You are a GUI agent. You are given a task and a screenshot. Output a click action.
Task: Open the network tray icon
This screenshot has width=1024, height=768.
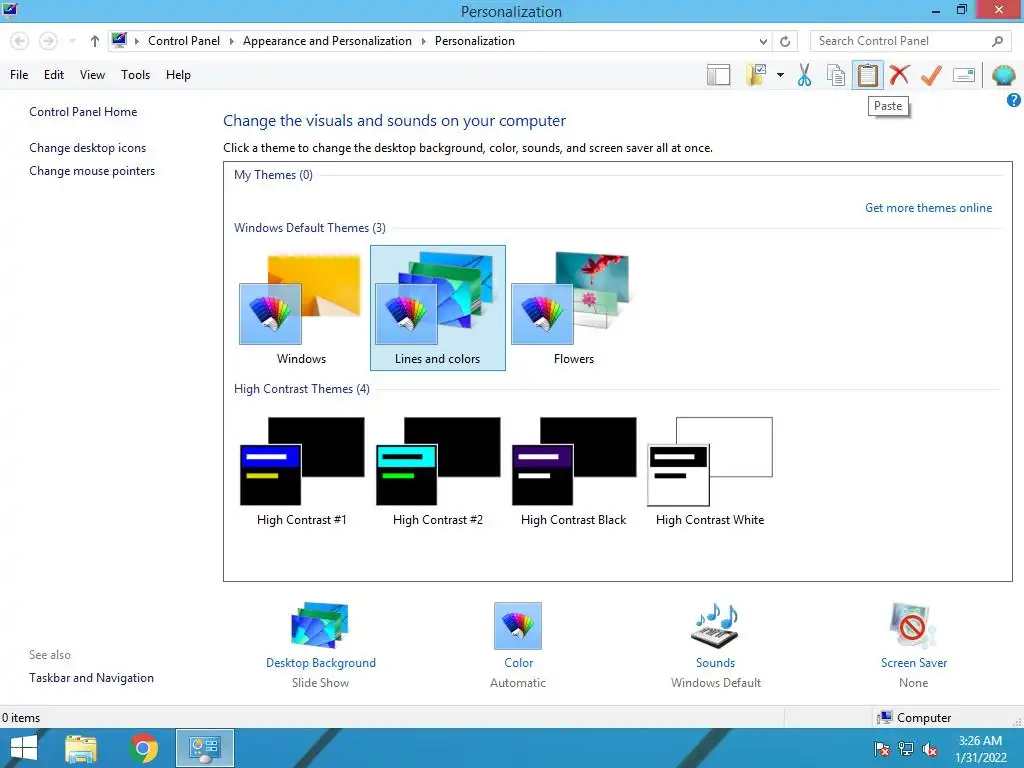(906, 749)
